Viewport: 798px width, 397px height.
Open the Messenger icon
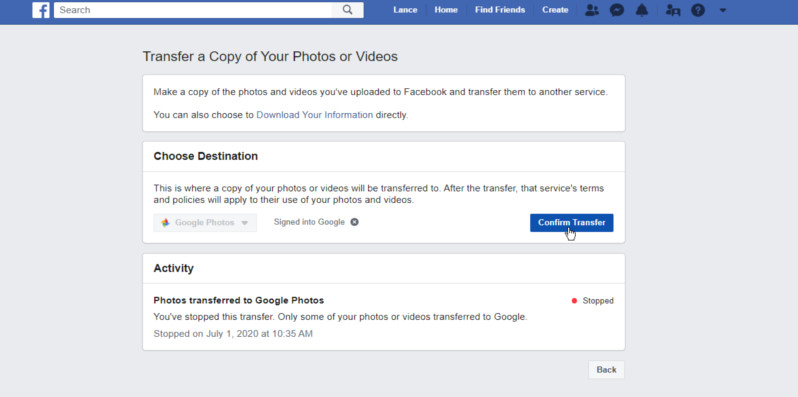(x=617, y=10)
